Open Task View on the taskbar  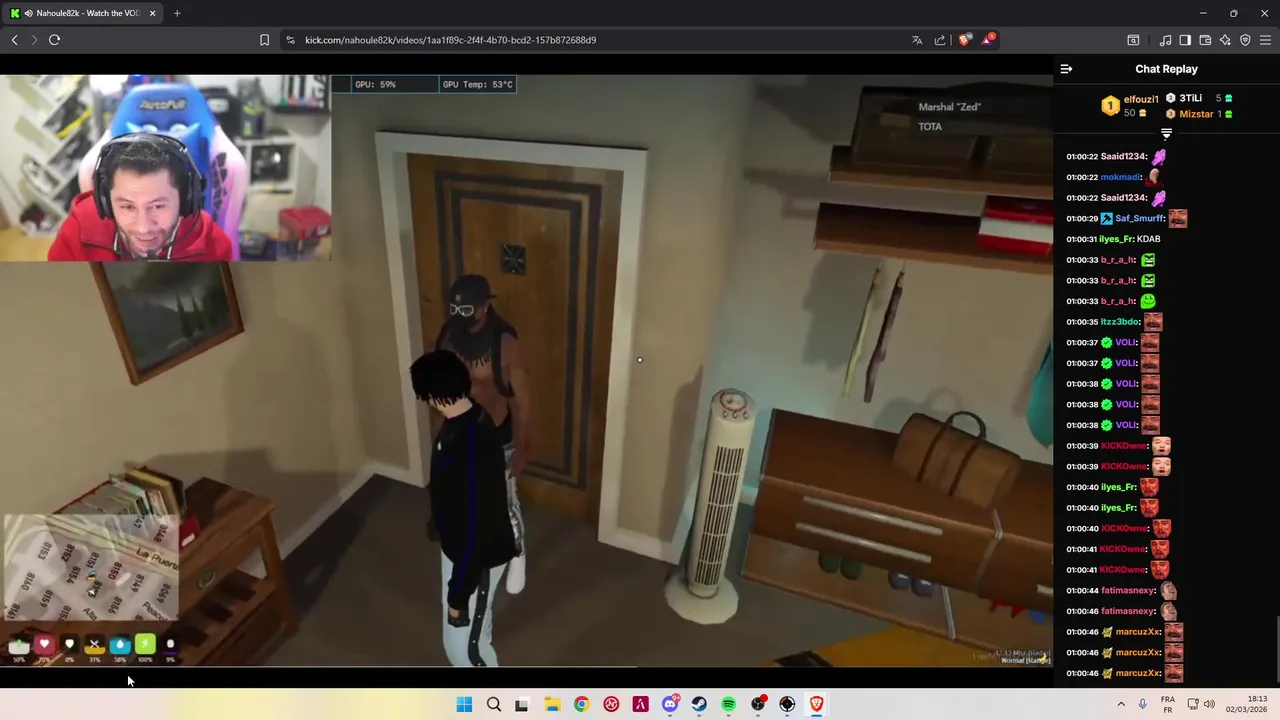point(522,705)
